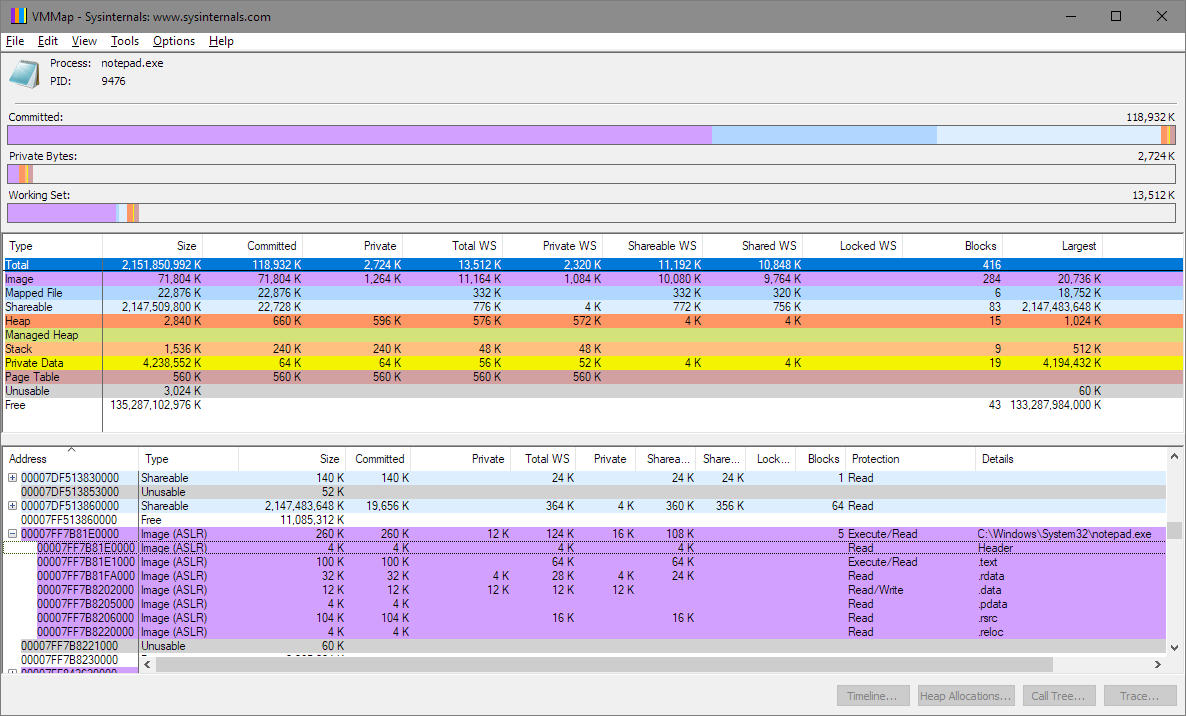Click the C:\Windows\System32\notepad.exe details path

click(1064, 534)
